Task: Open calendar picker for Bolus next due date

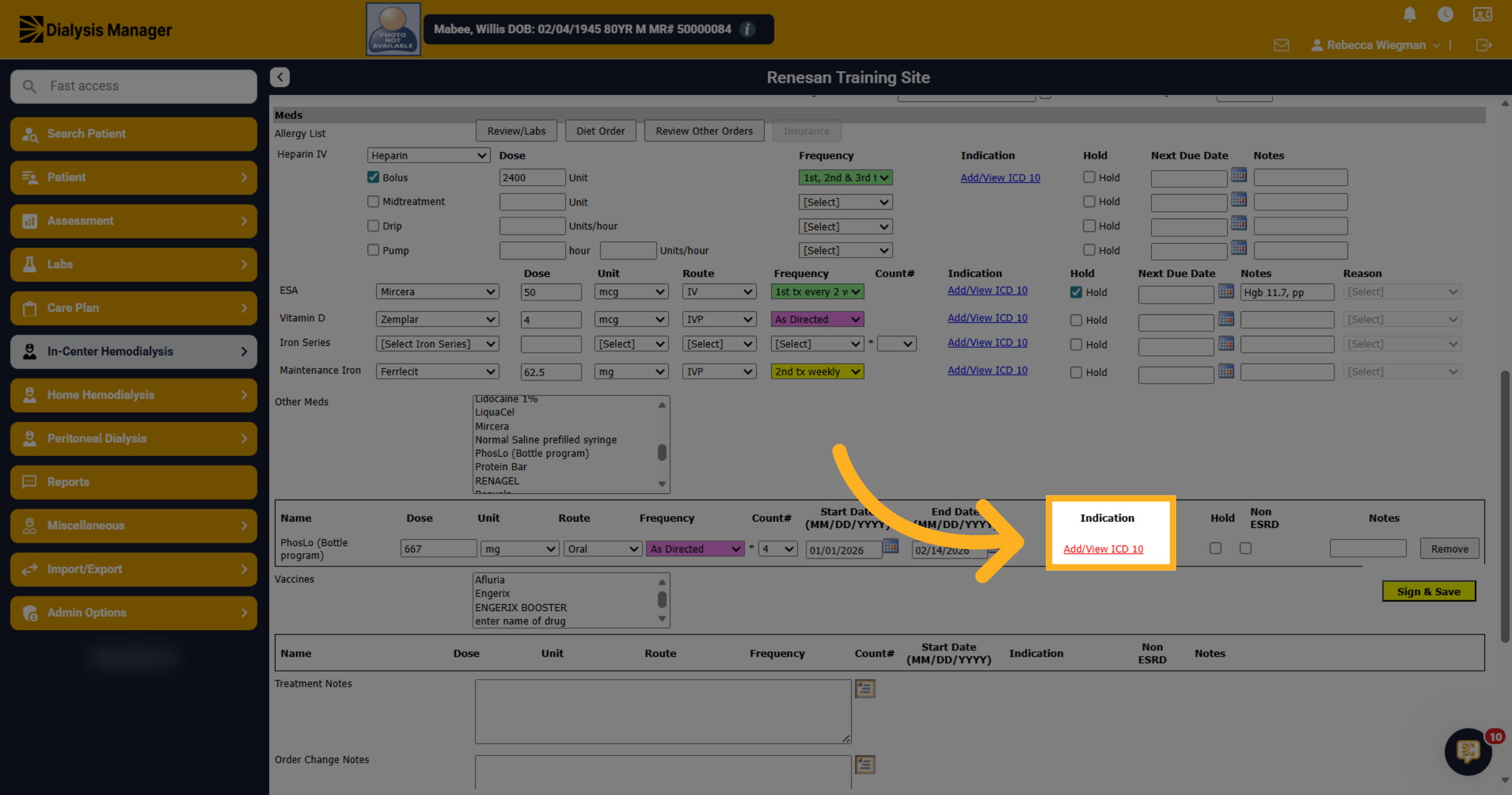Action: tap(1239, 176)
